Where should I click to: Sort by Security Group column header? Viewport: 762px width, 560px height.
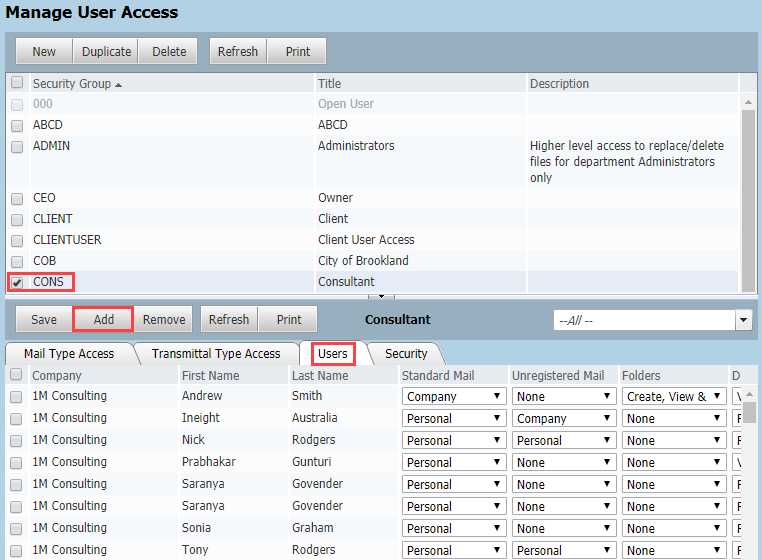tap(72, 84)
